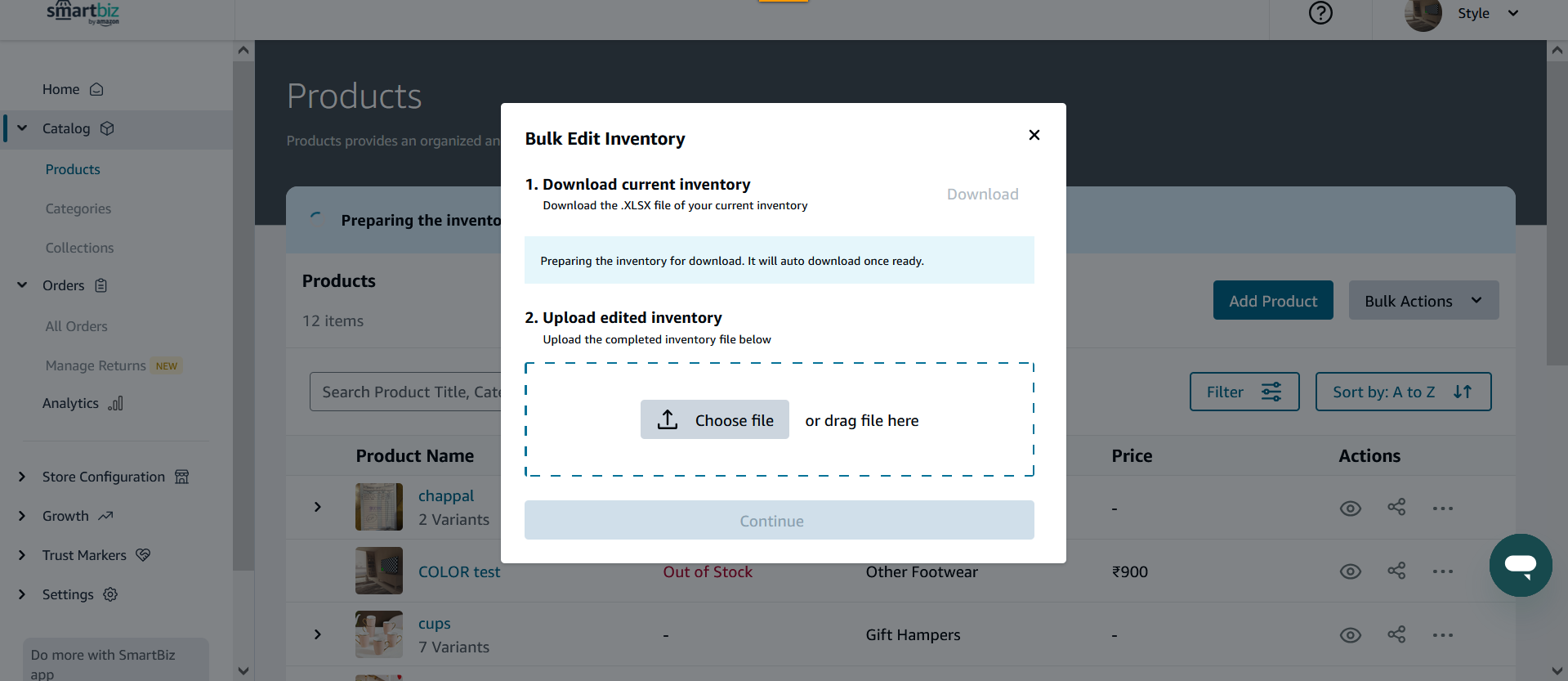1568x681 pixels.
Task: Click the share icon for cups
Action: (x=1396, y=634)
